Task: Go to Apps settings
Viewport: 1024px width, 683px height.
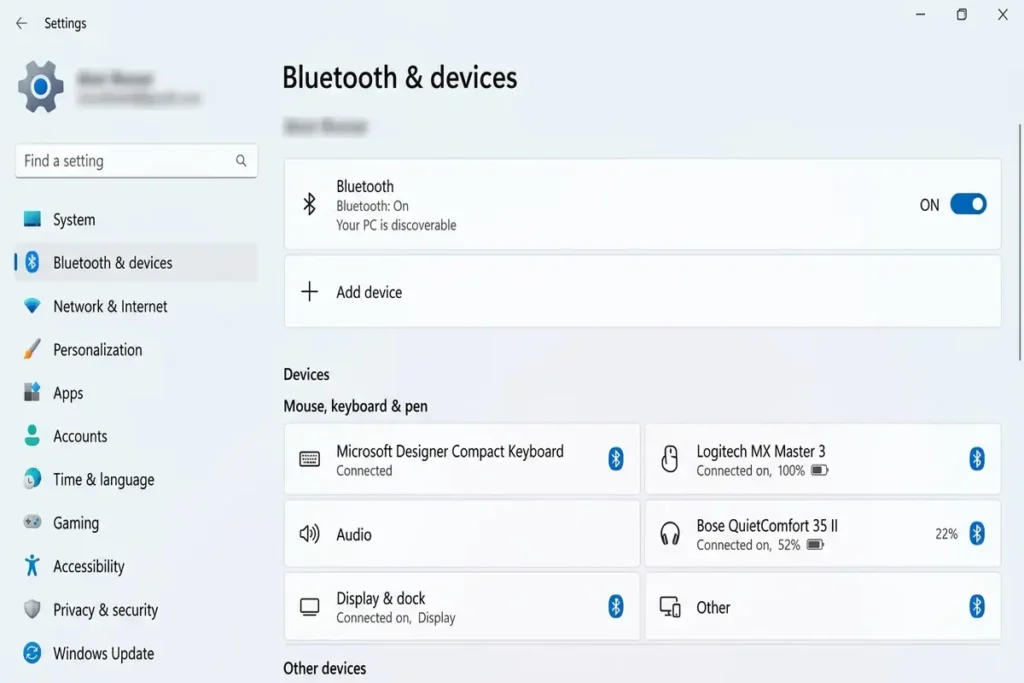Action: coord(136,392)
